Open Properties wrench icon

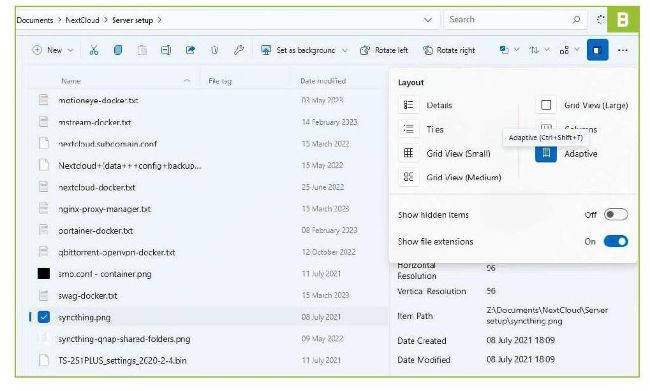(238, 51)
